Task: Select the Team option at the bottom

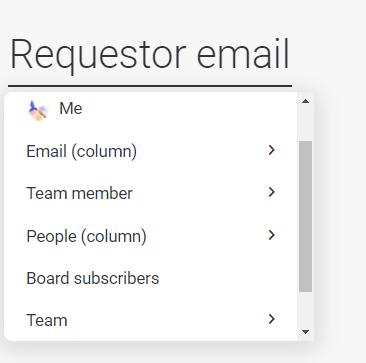Action: coord(150,320)
